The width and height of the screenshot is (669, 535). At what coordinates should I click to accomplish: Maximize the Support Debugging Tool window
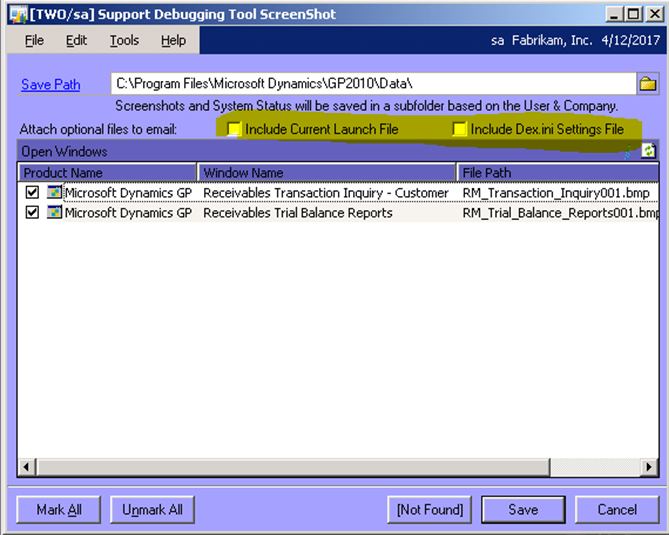[634, 15]
